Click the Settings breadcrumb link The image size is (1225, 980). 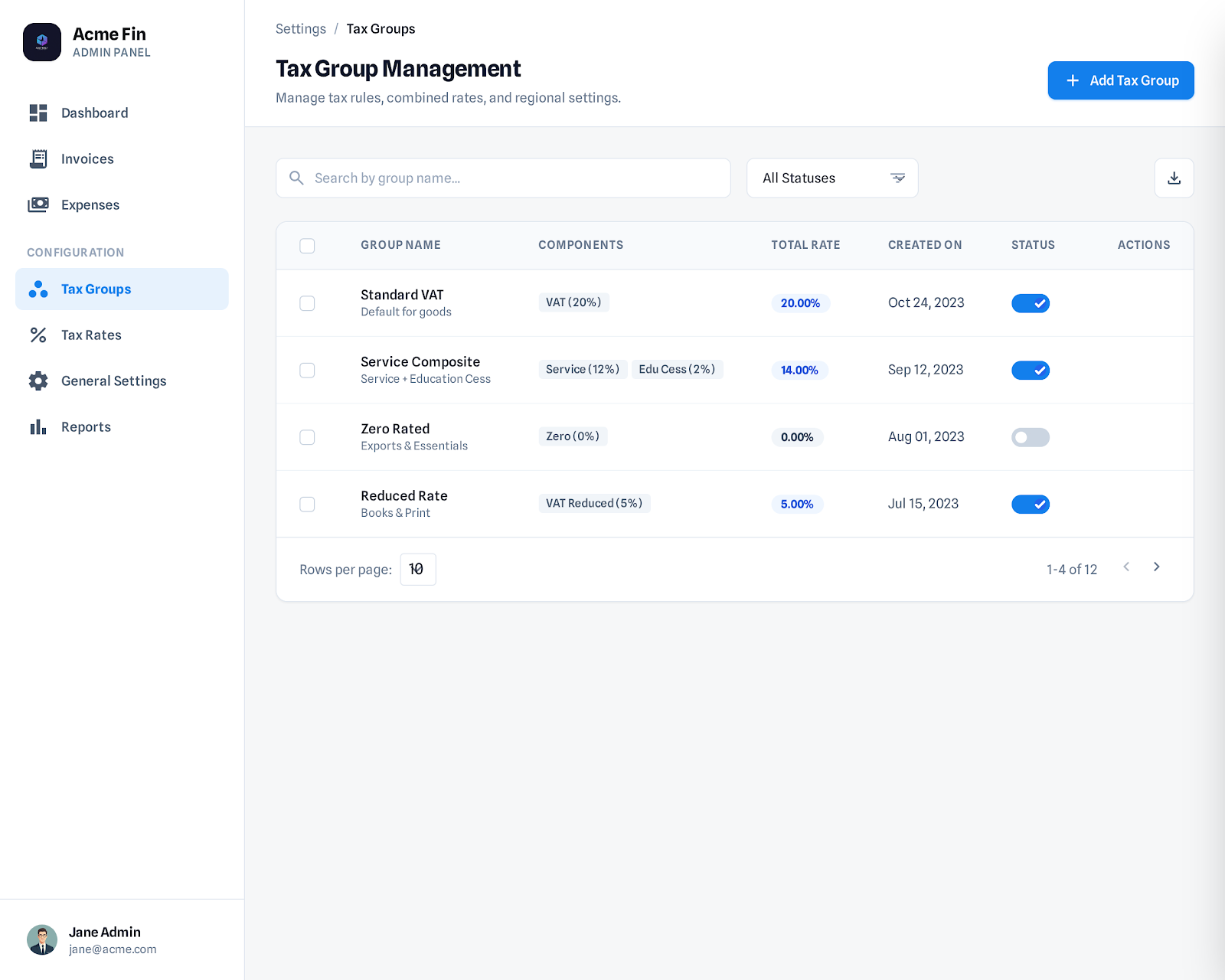click(300, 29)
